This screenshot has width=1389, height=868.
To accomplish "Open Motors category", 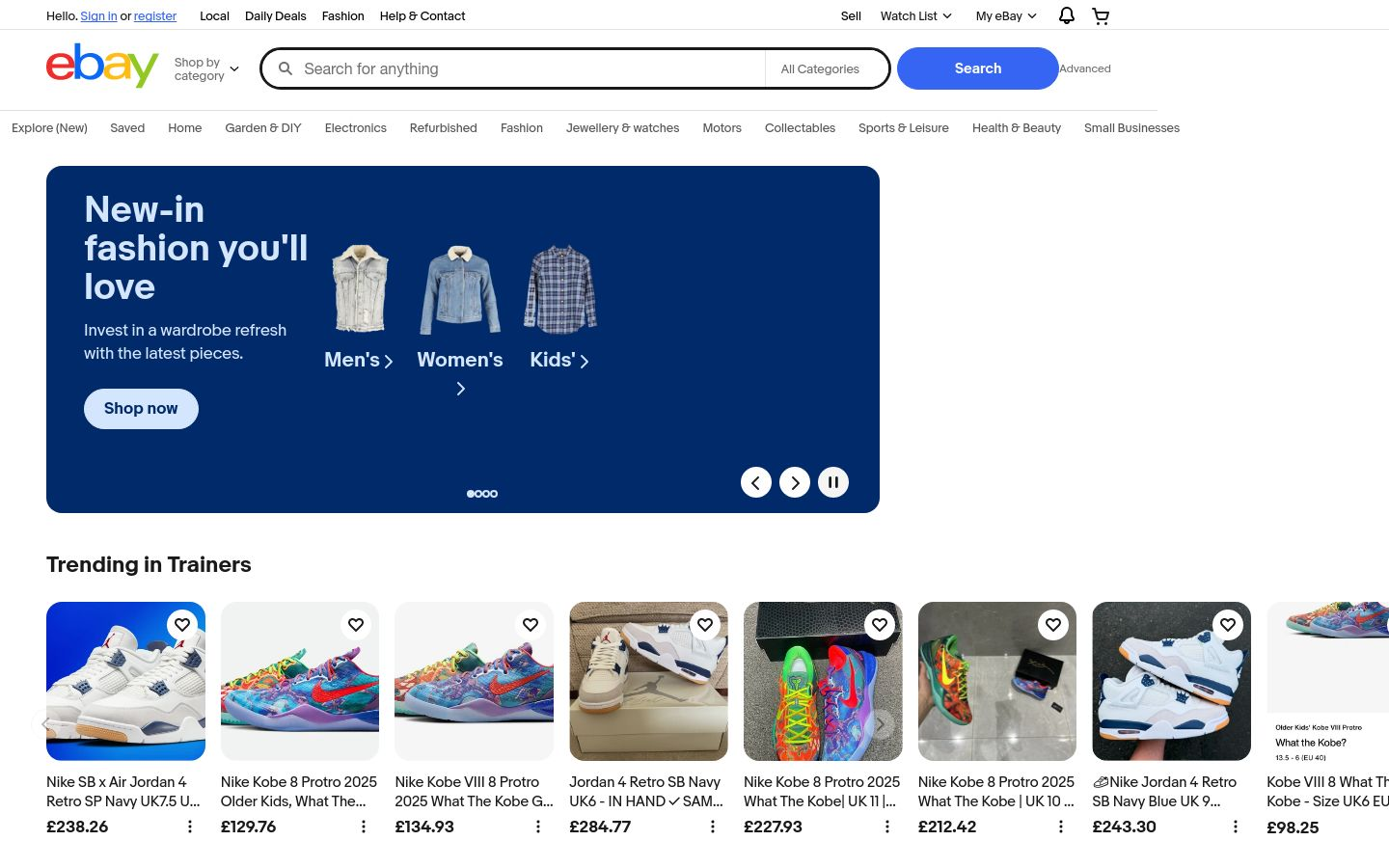I will [722, 128].
